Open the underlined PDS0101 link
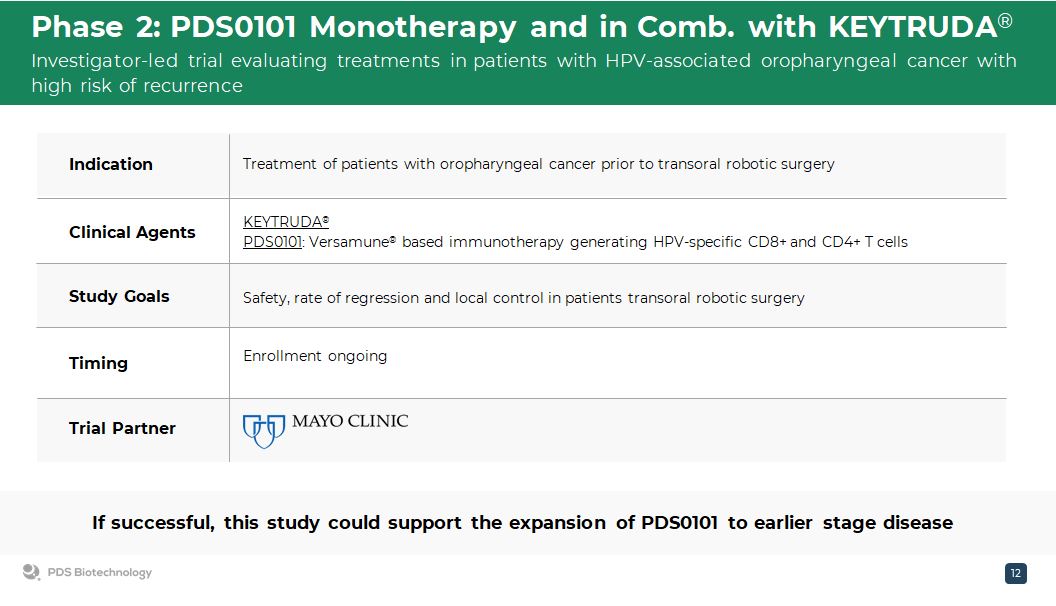Screen dimensions: 1056x606 272,242
